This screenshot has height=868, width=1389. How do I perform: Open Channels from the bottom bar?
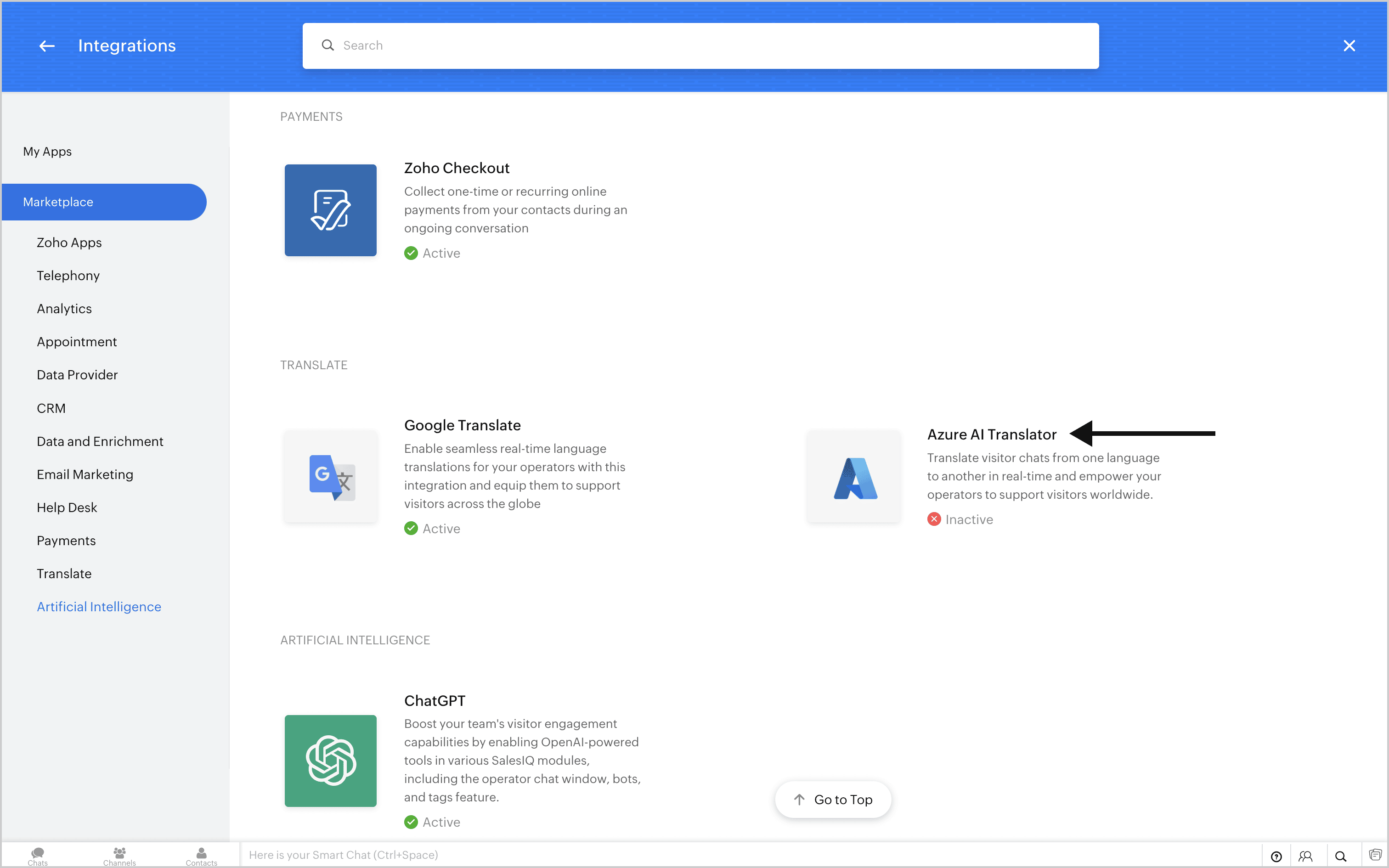(119, 856)
